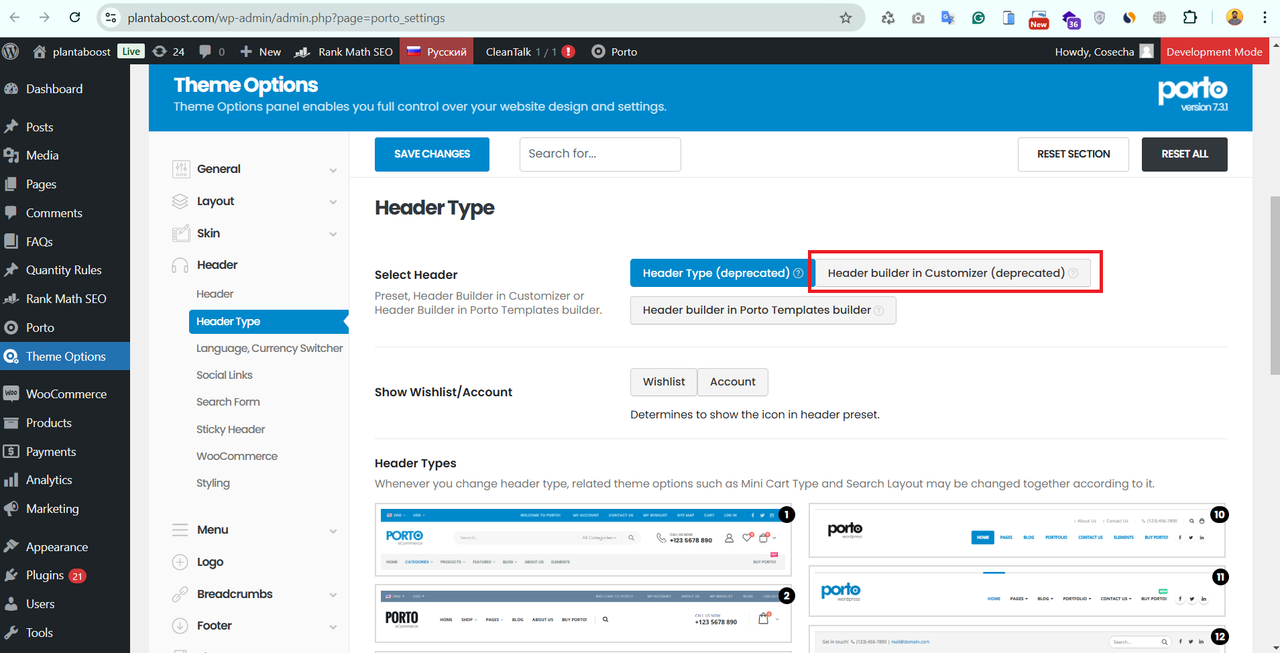
Task: Click the New content menu in admin bar
Action: point(260,51)
